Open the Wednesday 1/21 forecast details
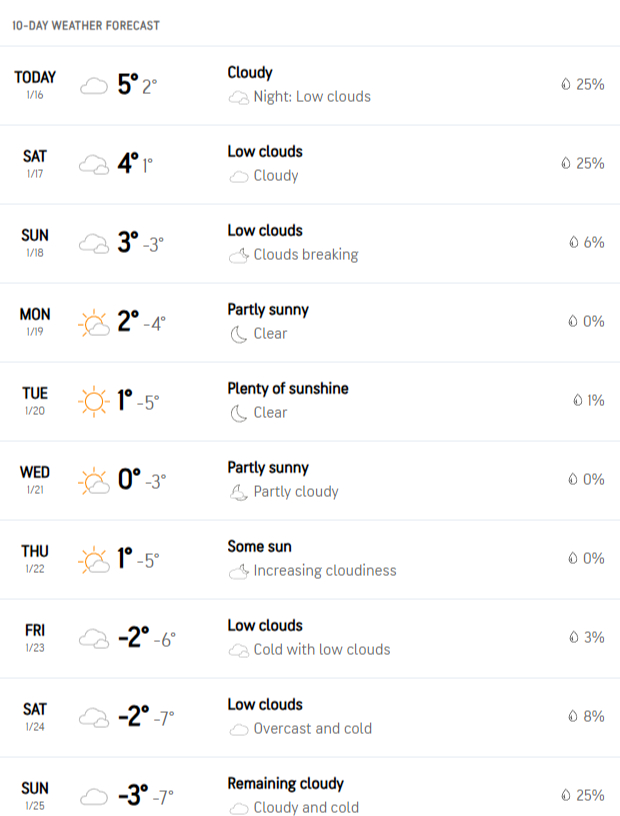 (310, 480)
